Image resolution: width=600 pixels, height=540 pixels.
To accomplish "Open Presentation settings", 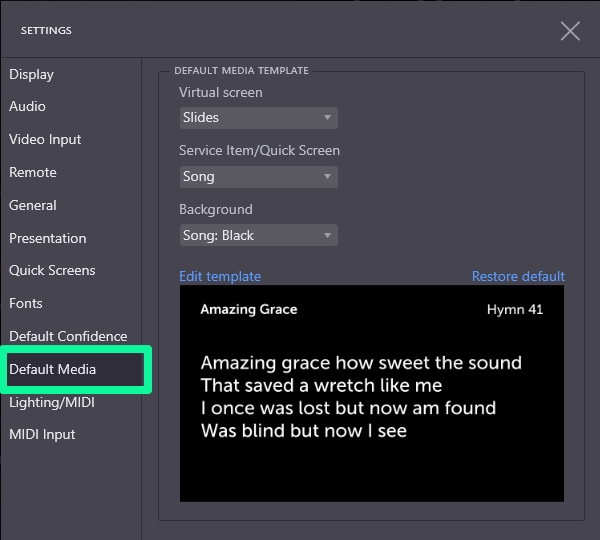I will click(x=48, y=238).
